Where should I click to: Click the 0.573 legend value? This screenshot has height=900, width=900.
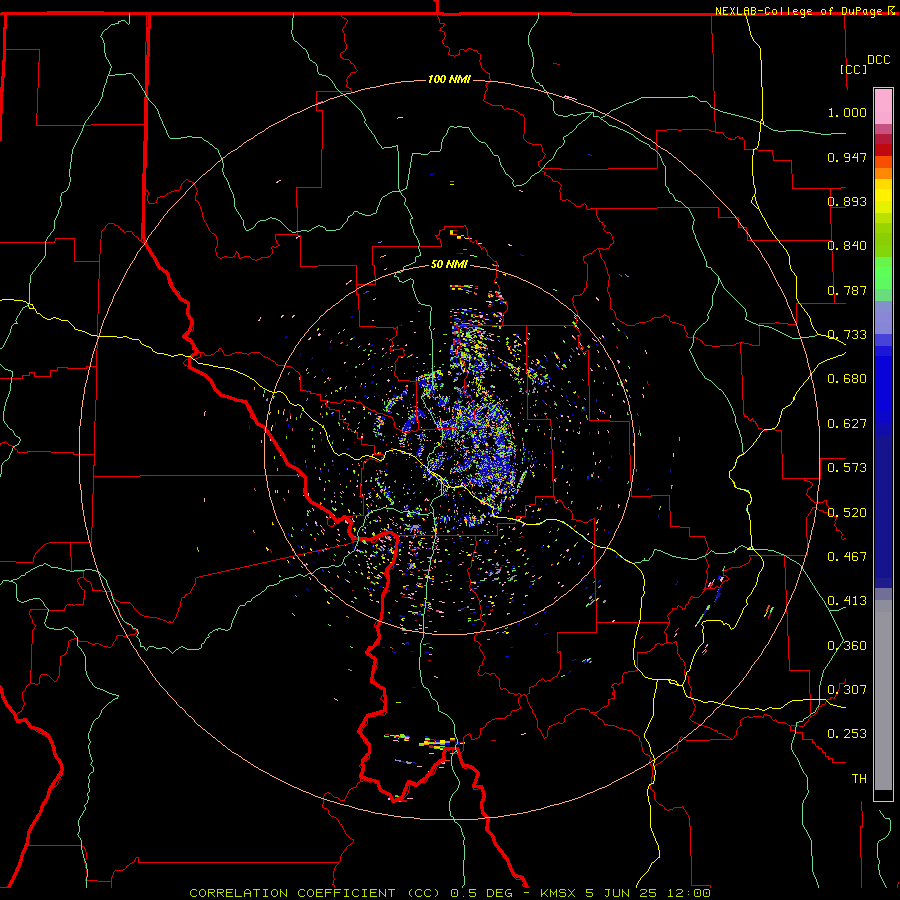coord(847,468)
